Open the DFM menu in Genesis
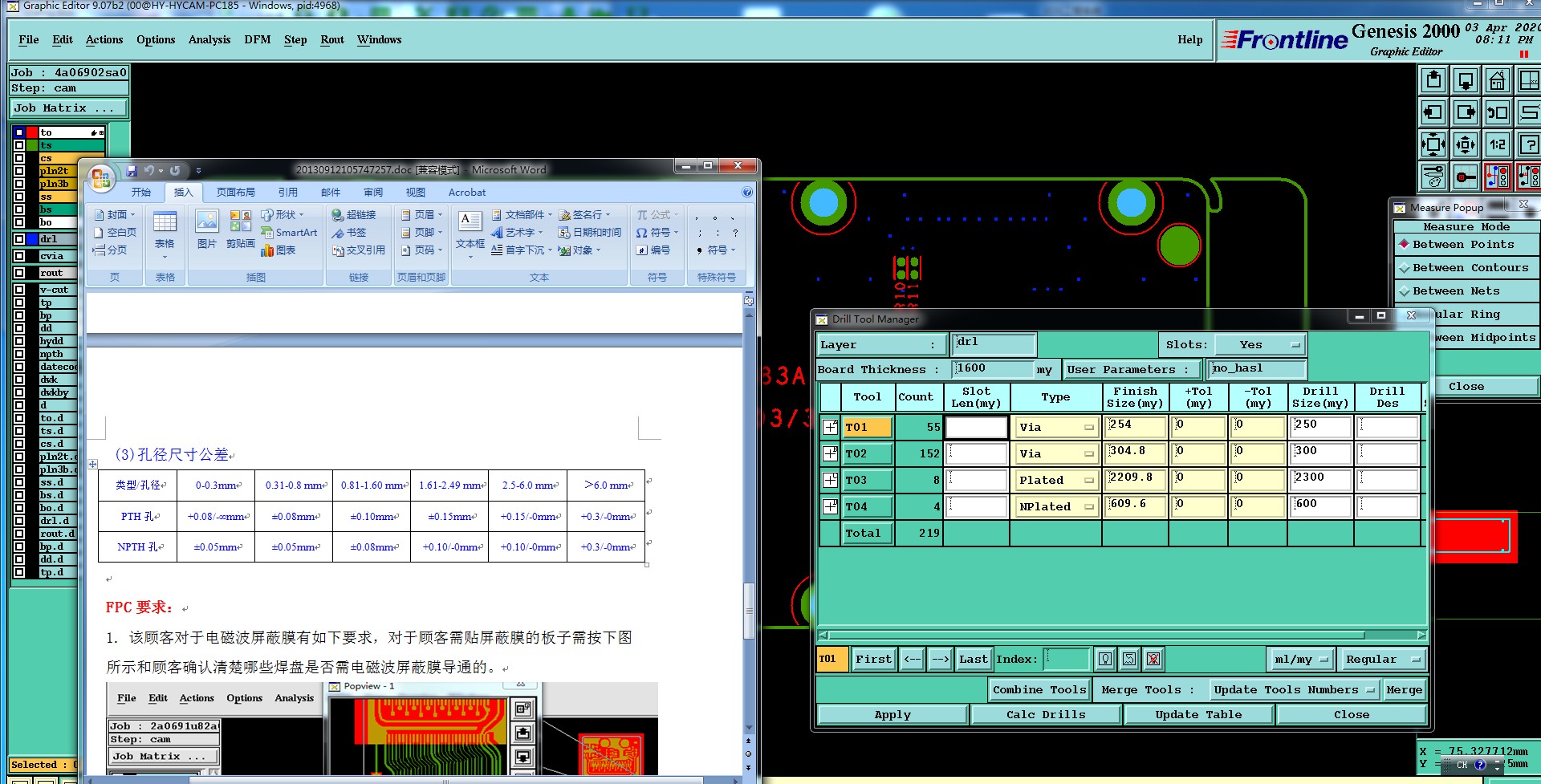1541x784 pixels. click(x=258, y=40)
